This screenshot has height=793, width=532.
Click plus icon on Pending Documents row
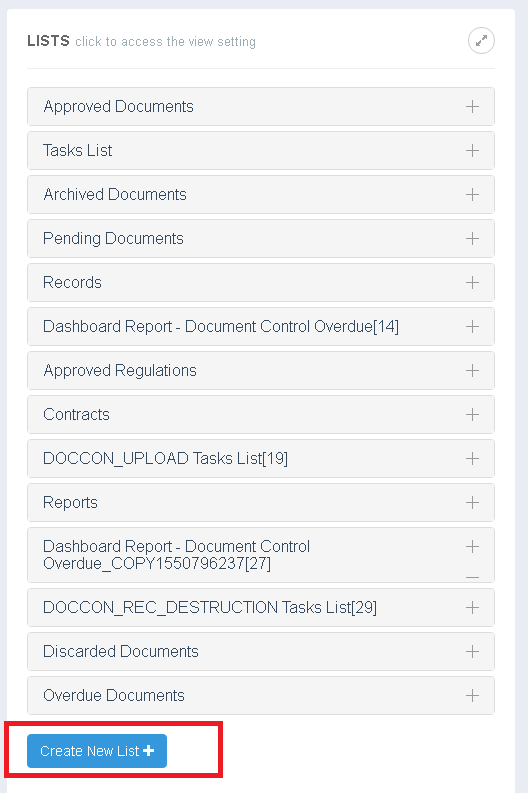click(472, 239)
